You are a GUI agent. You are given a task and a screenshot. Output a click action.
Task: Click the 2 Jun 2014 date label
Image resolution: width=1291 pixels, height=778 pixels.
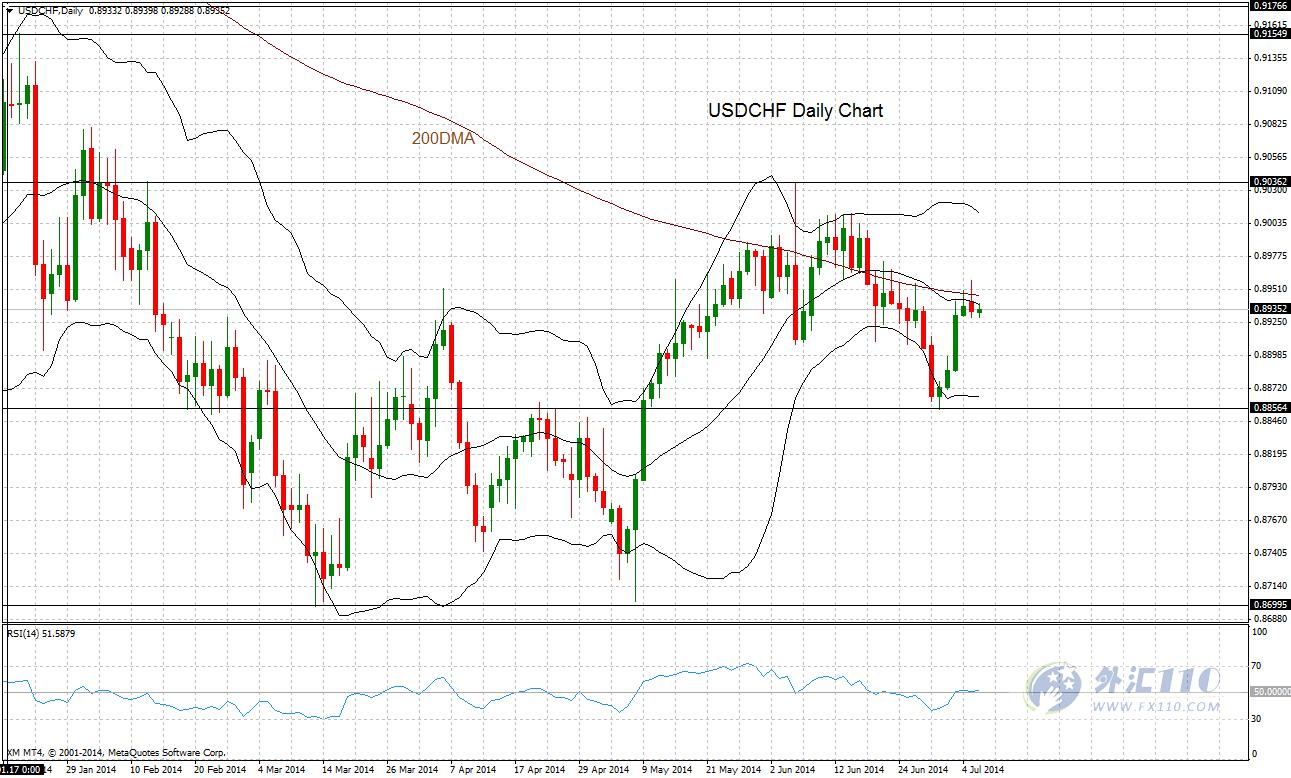click(792, 770)
